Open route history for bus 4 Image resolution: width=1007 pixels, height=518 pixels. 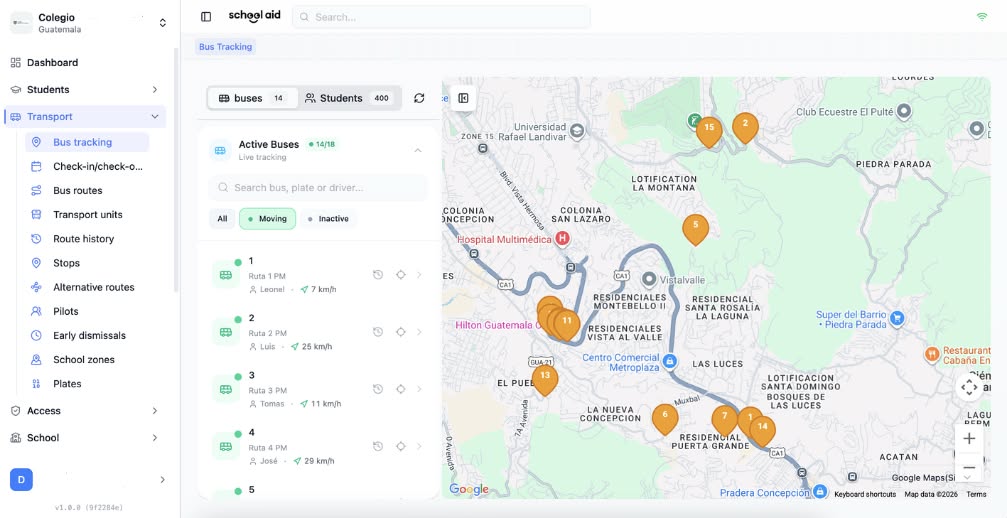(x=378, y=446)
